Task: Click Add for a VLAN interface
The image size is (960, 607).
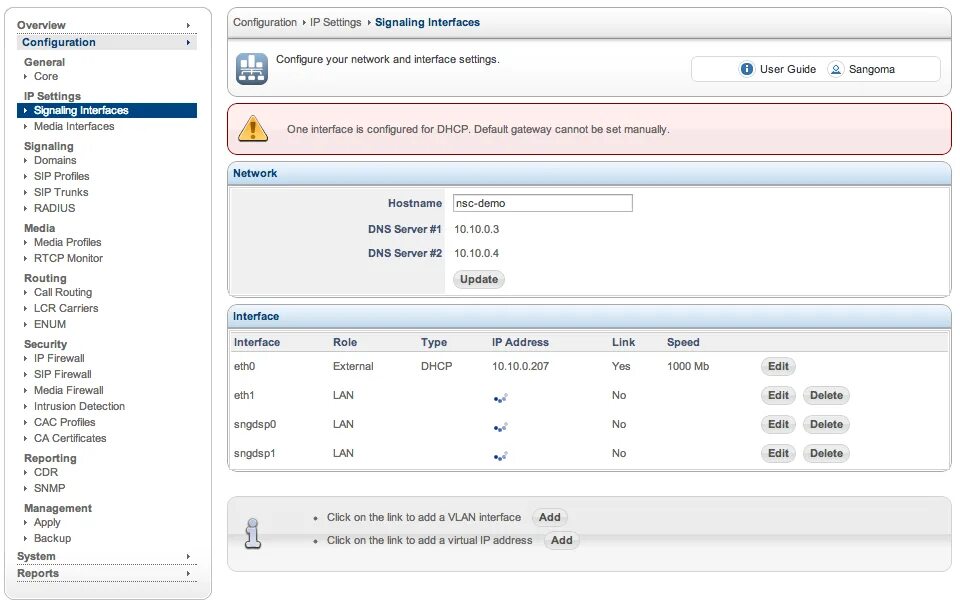Action: tap(549, 518)
